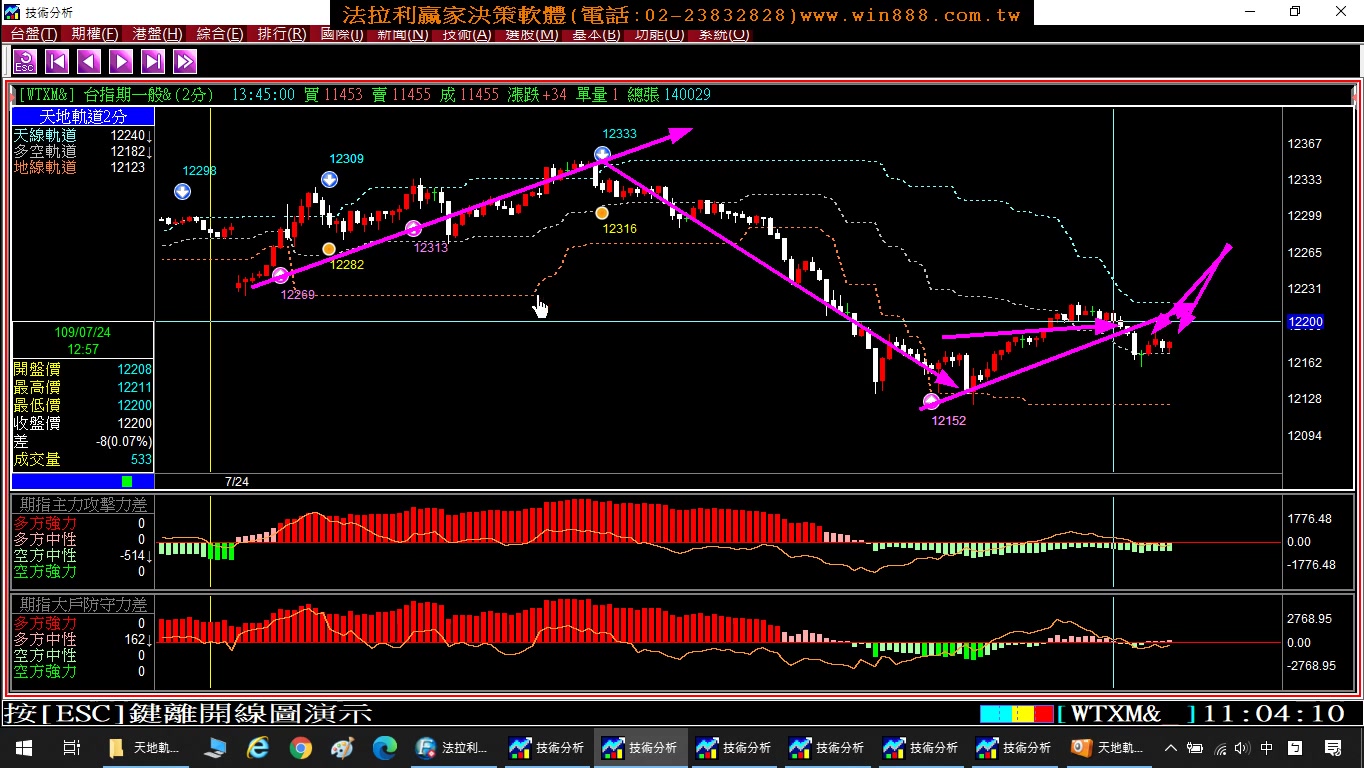Open Google Chrome from the taskbar
Image resolution: width=1364 pixels, height=768 pixels.
tap(300, 748)
